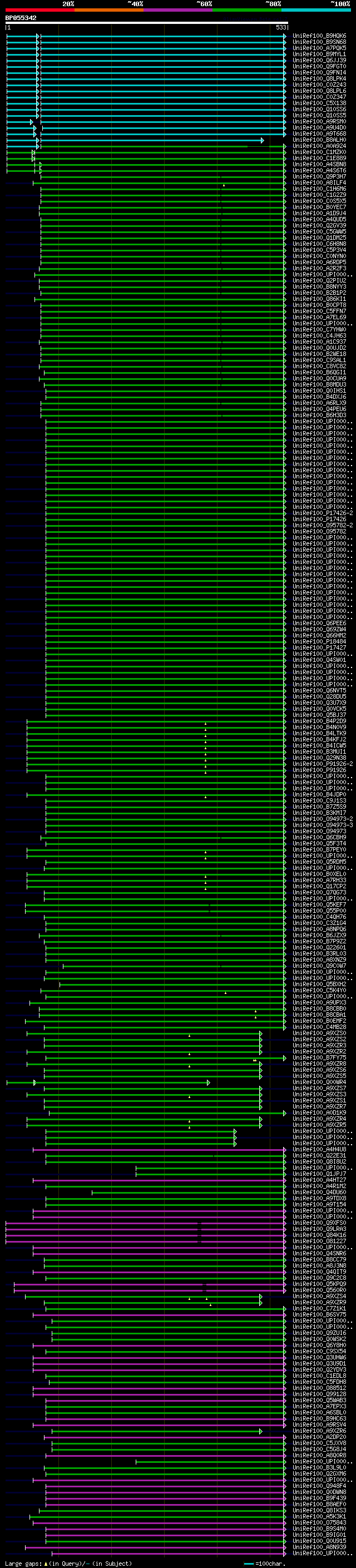Click the UniRef100_B8ALH0 label

(x=319, y=140)
